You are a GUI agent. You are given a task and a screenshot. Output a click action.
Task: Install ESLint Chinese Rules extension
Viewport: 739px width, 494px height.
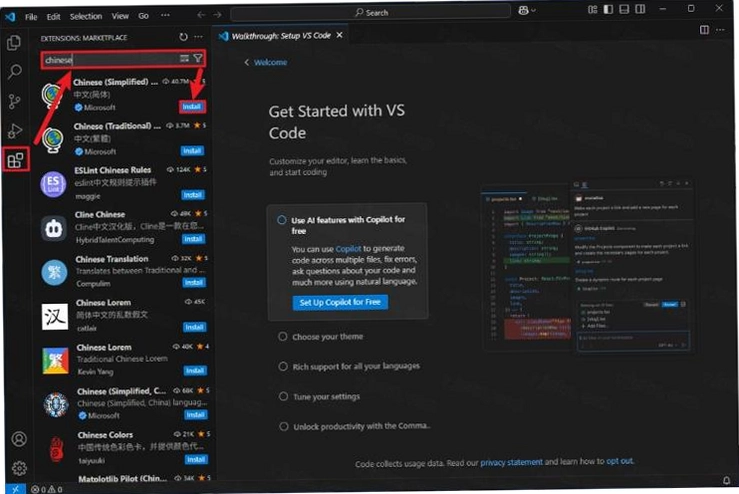point(193,195)
